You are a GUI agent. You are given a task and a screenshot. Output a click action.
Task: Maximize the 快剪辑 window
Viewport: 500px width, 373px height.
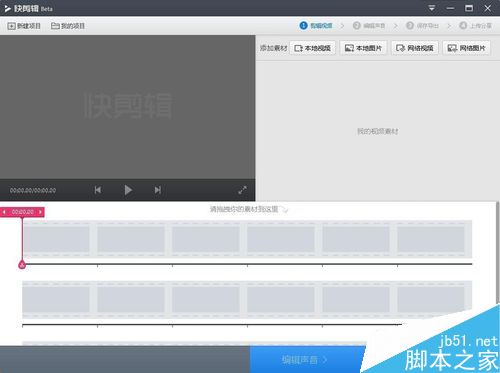(469, 8)
